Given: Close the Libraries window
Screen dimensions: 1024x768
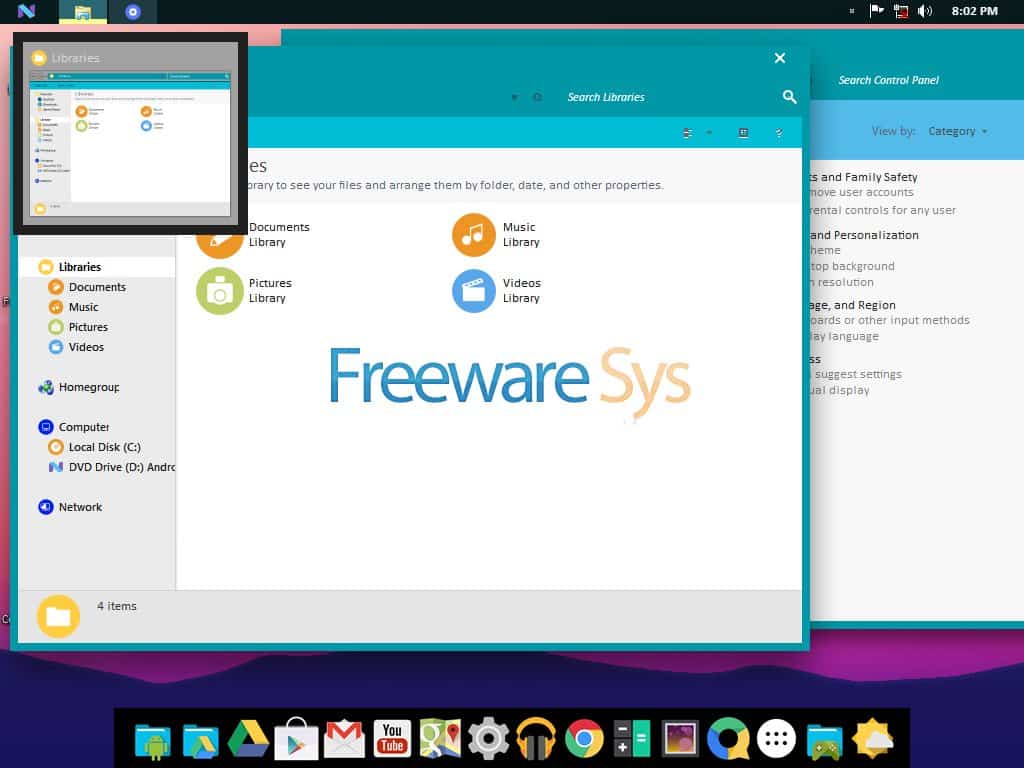Looking at the screenshot, I should click(x=780, y=58).
